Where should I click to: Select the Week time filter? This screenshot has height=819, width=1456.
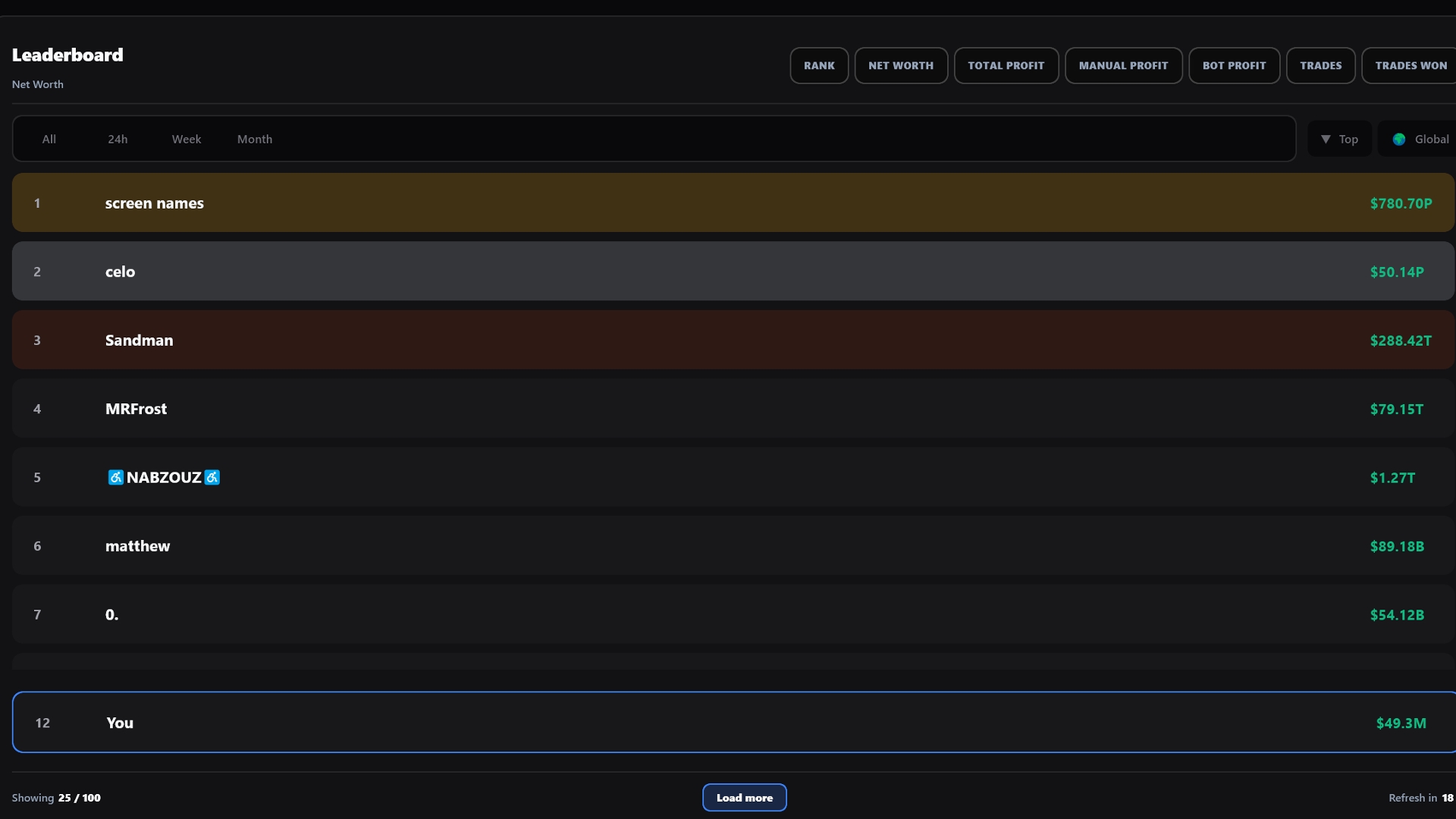point(187,139)
